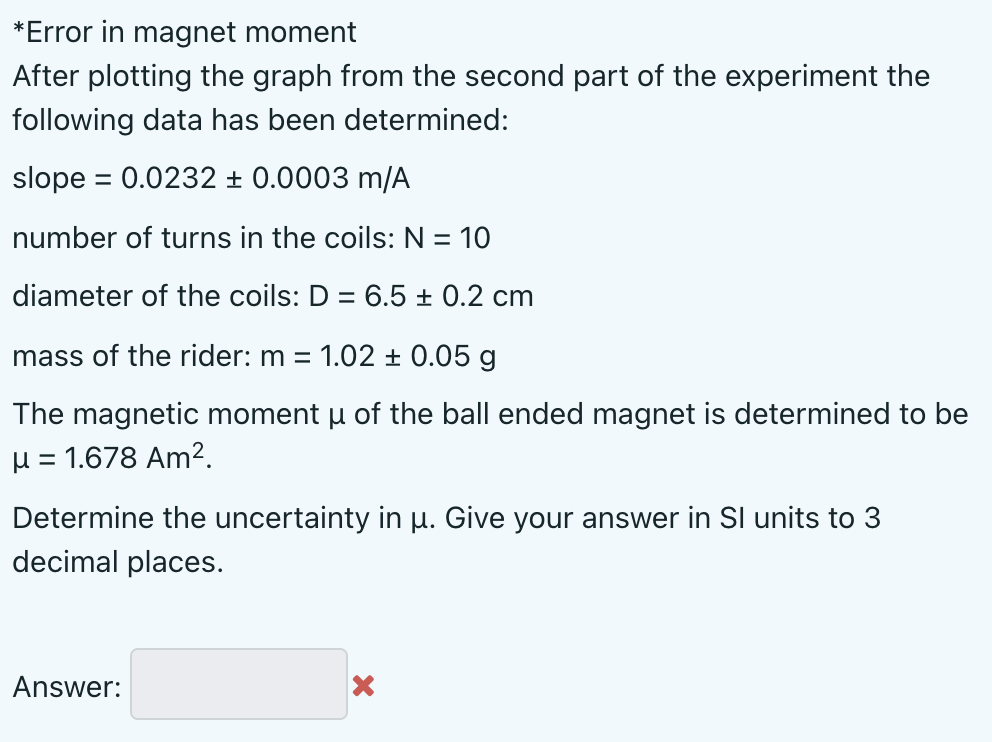The image size is (992, 742).
Task: Click the asterisk before the question title
Action: 17,30
